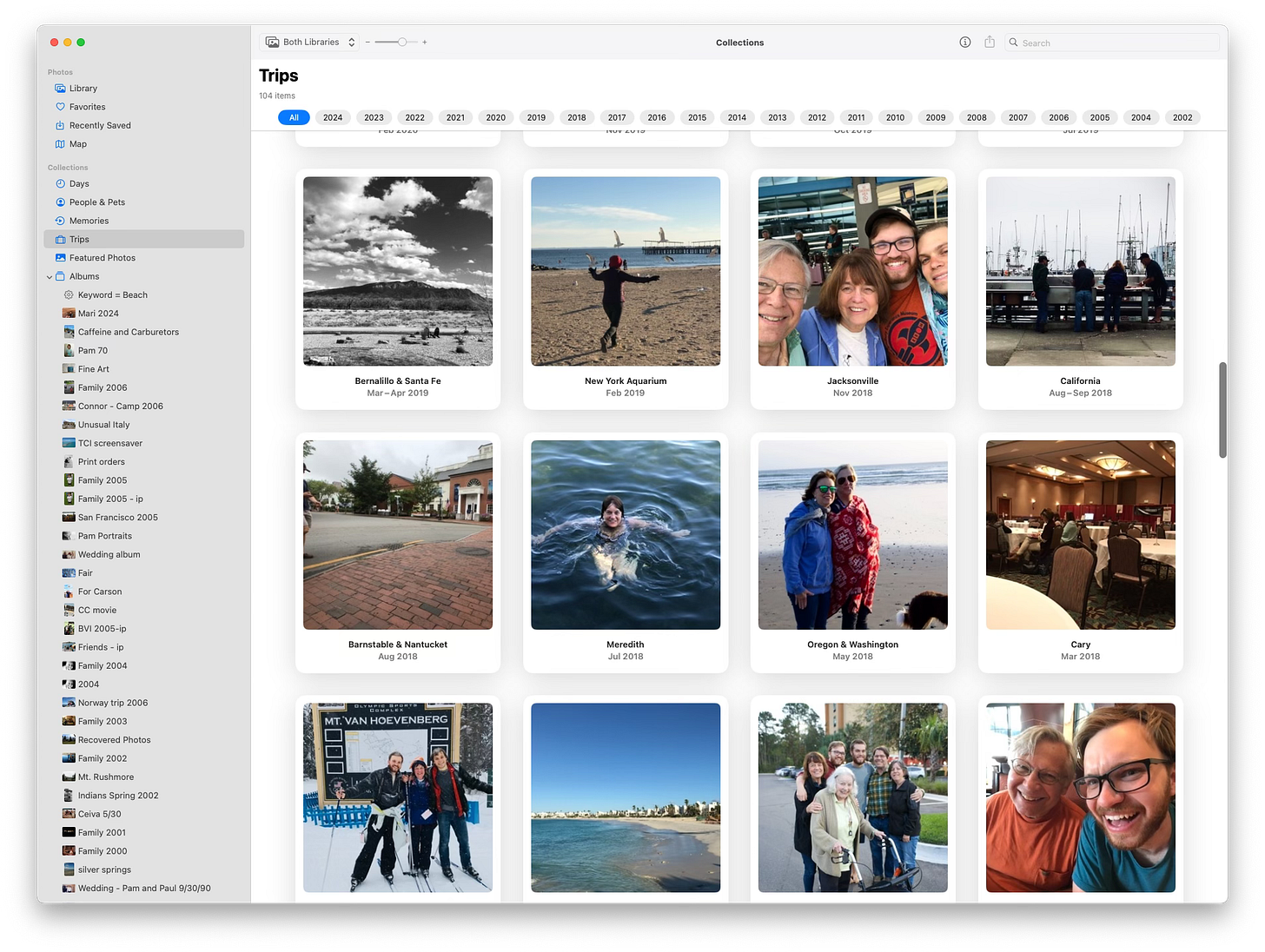The height and width of the screenshot is (952, 1265).
Task: Click the Share icon in toolbar
Action: [x=989, y=43]
